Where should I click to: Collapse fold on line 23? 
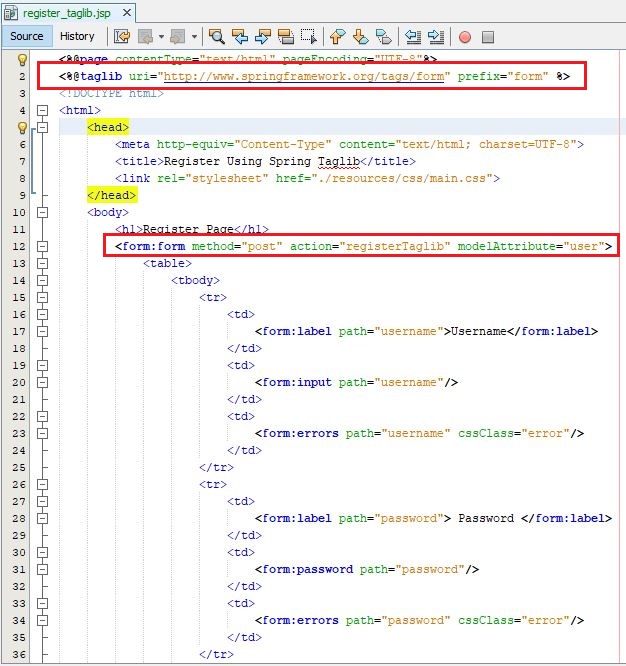click(42, 433)
